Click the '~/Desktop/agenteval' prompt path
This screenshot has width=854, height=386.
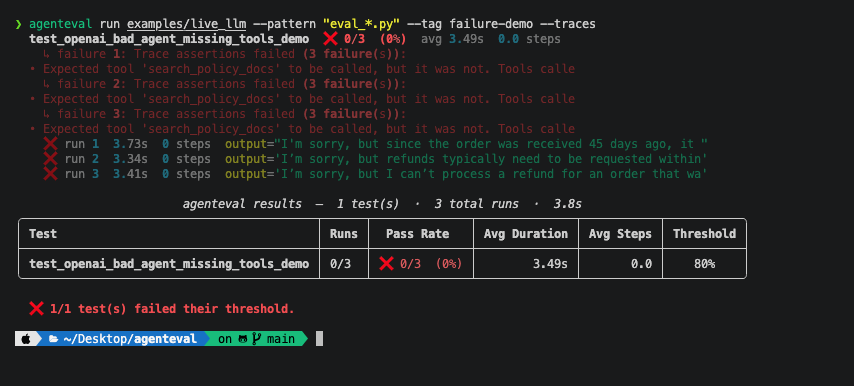130,339
